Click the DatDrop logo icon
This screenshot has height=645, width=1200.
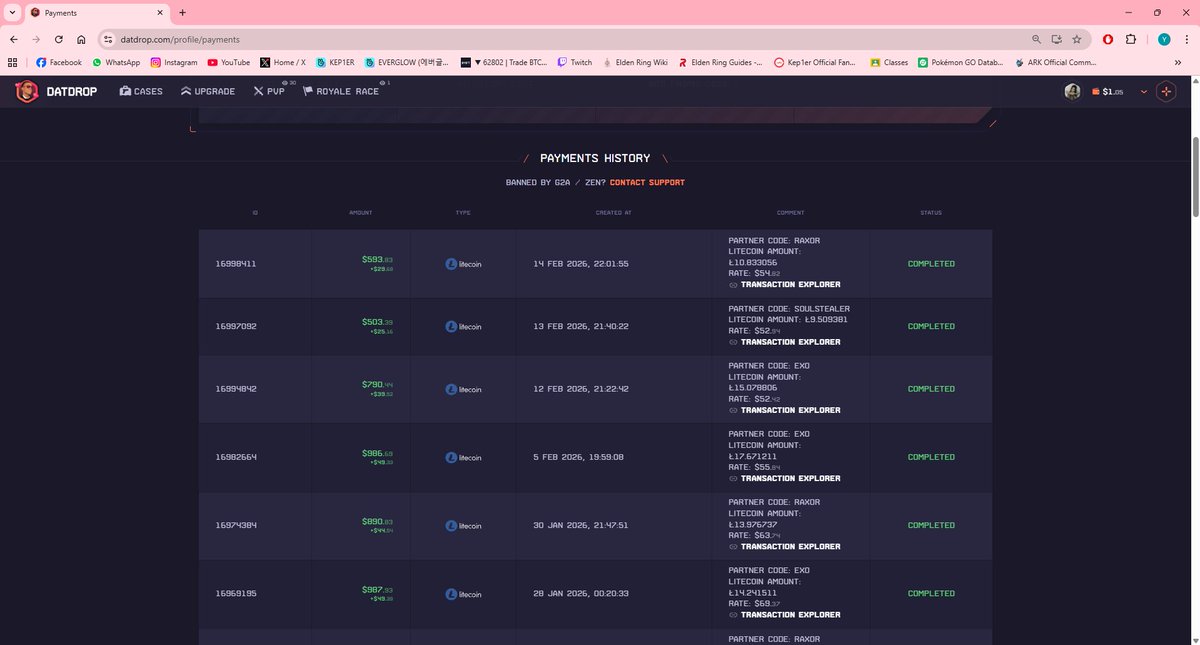(x=27, y=91)
